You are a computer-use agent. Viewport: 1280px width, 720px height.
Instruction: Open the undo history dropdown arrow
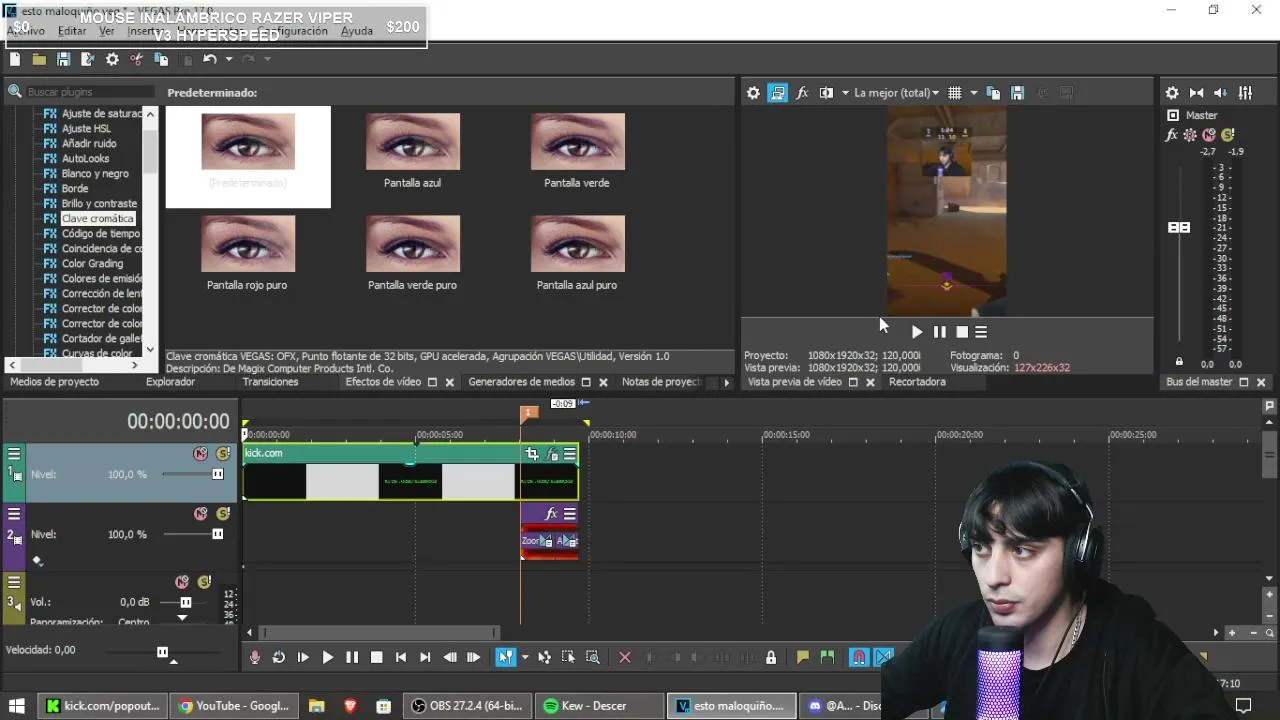(x=229, y=60)
